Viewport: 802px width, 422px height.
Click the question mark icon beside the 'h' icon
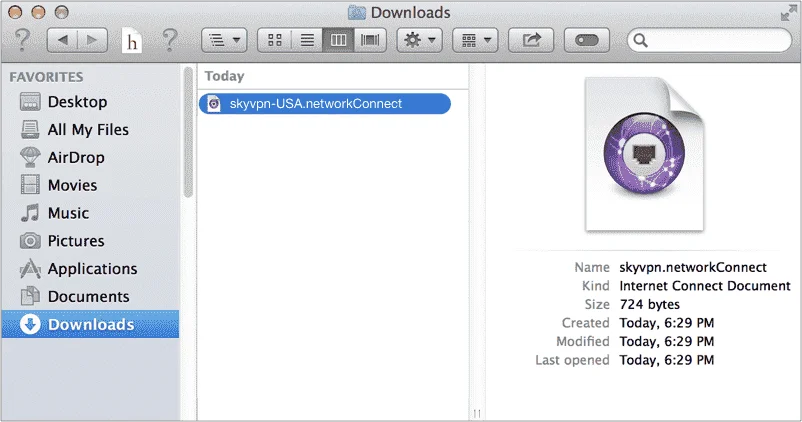pyautogui.click(x=170, y=40)
